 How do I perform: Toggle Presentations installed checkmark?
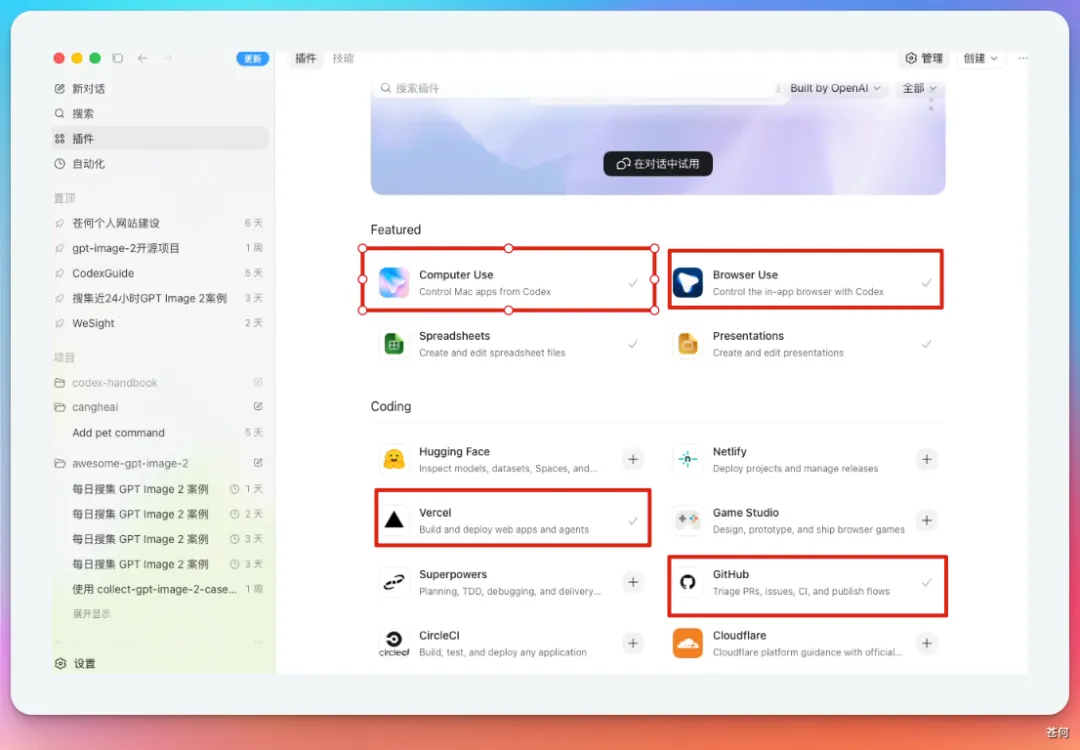pos(927,344)
